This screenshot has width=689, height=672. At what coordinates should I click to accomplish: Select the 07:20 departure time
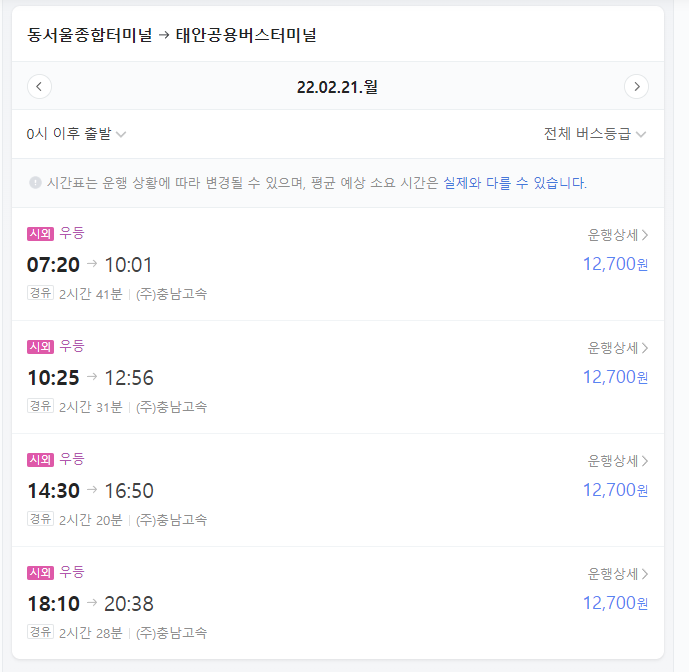click(53, 265)
